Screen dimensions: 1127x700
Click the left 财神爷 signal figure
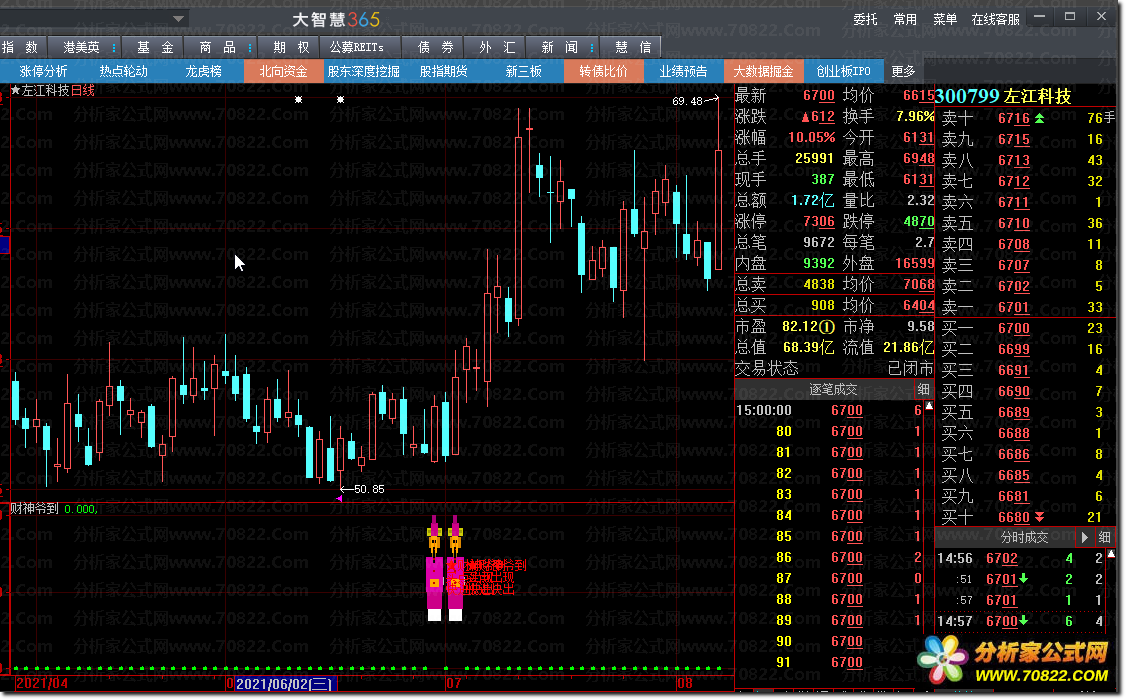point(434,567)
